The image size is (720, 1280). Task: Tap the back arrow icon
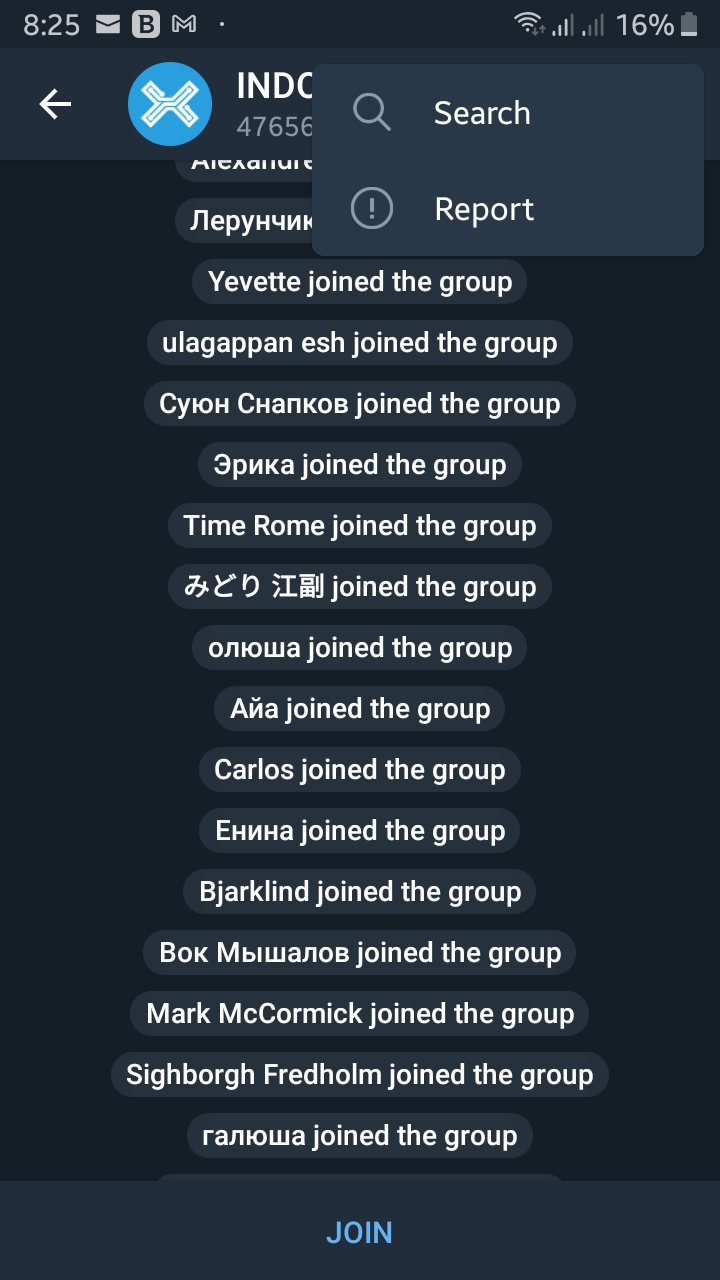coord(55,104)
